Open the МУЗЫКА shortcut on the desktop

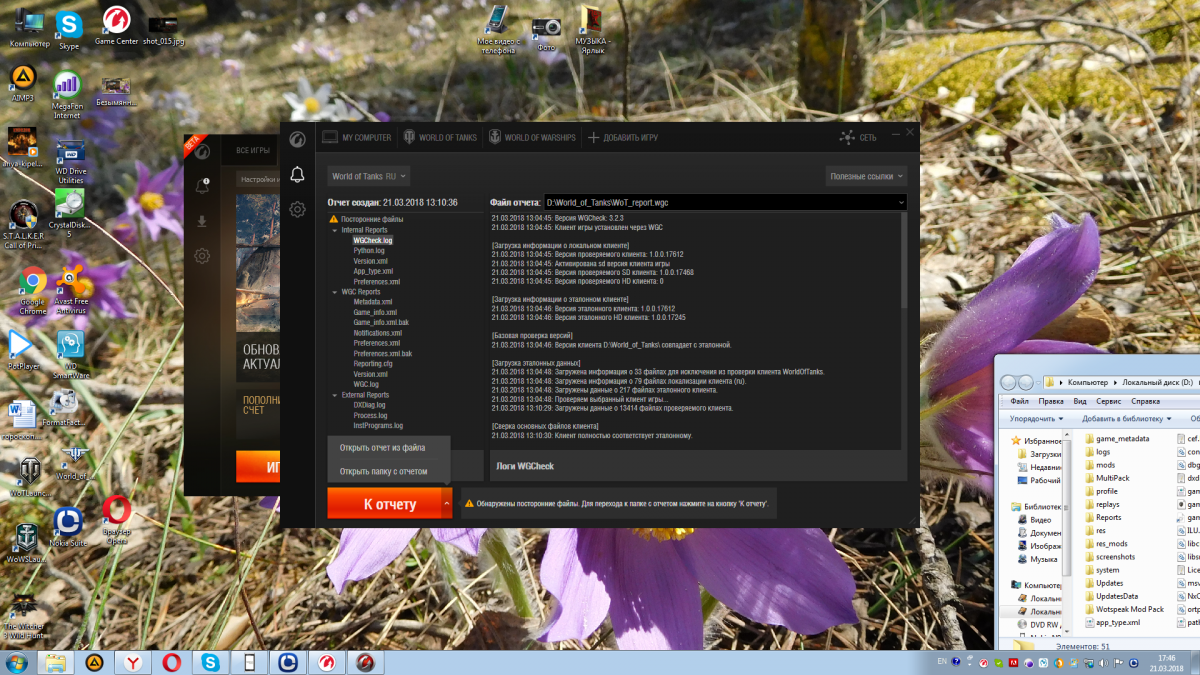[x=592, y=30]
